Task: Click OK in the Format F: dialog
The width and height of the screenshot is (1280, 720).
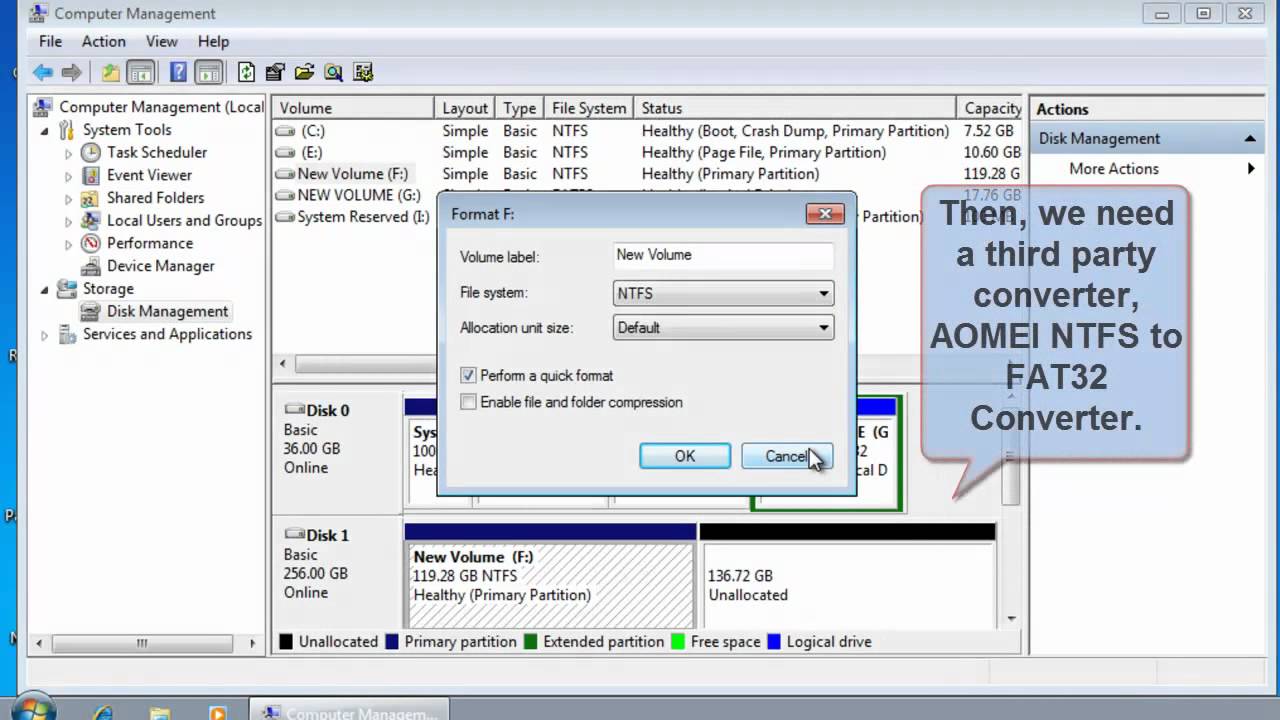Action: tap(685, 456)
